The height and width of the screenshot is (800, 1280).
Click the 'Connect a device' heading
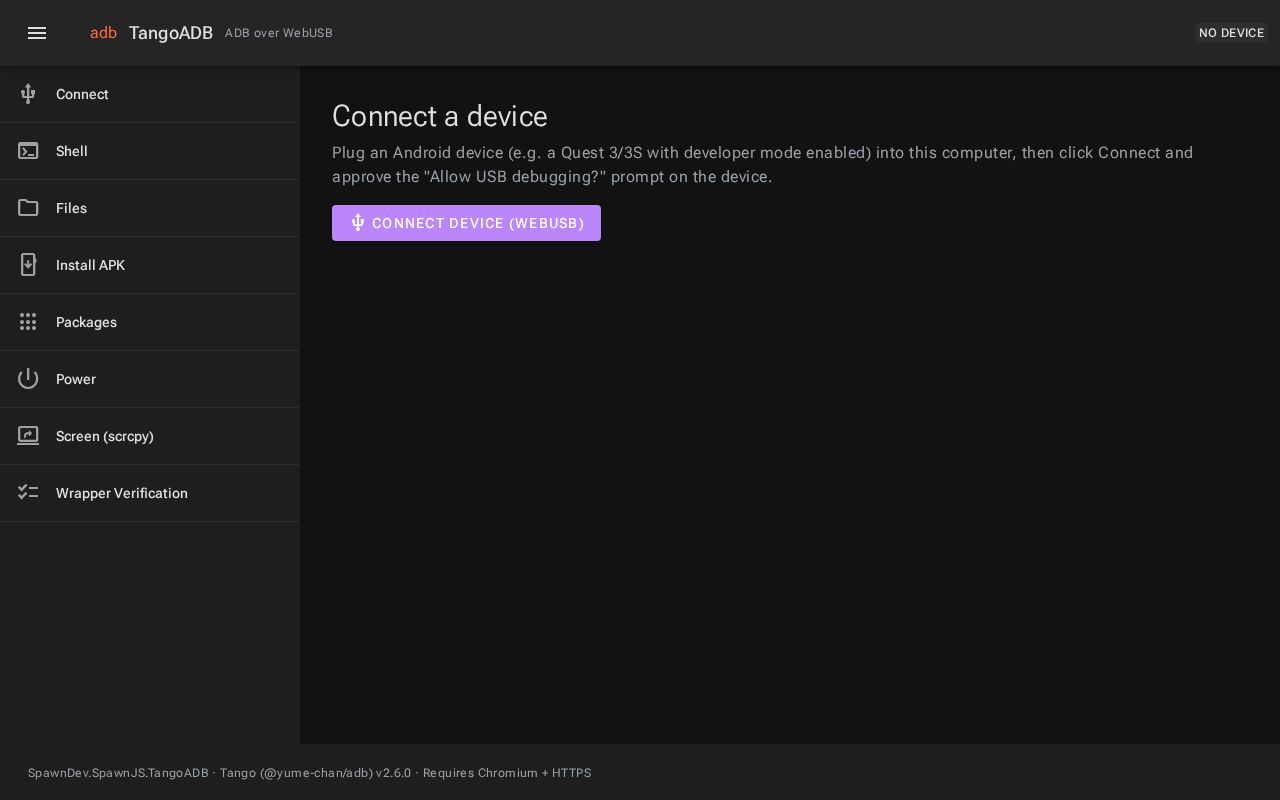[440, 116]
